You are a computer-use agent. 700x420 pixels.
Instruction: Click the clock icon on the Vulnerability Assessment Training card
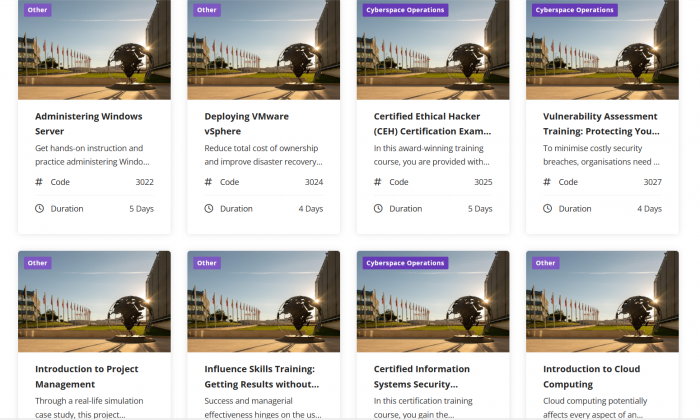click(x=547, y=208)
